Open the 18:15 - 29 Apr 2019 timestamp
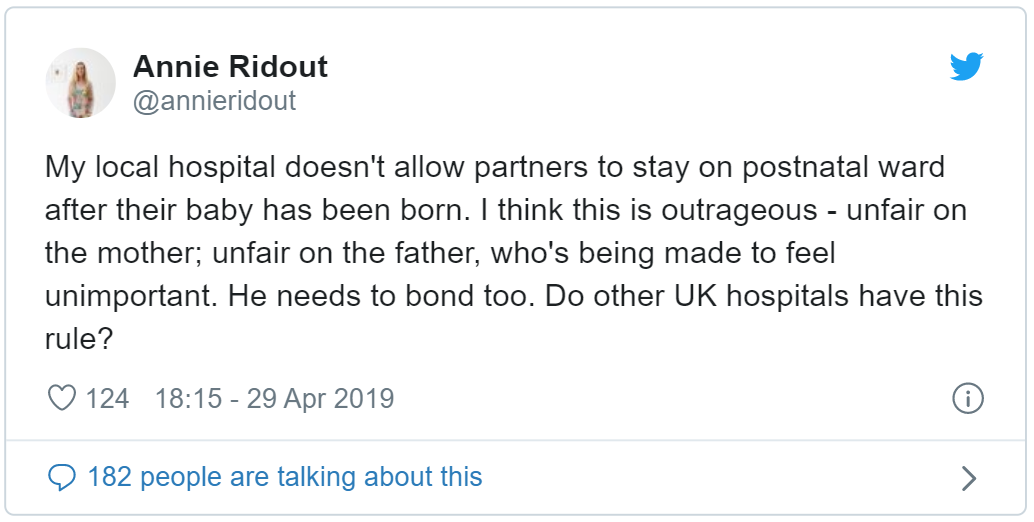Screen dimensions: 1034x522 pyautogui.click(x=274, y=398)
